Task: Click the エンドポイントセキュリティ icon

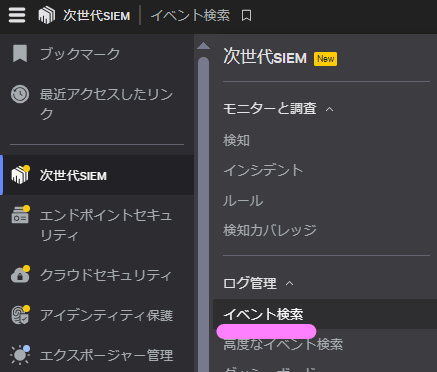Action: click(x=20, y=215)
